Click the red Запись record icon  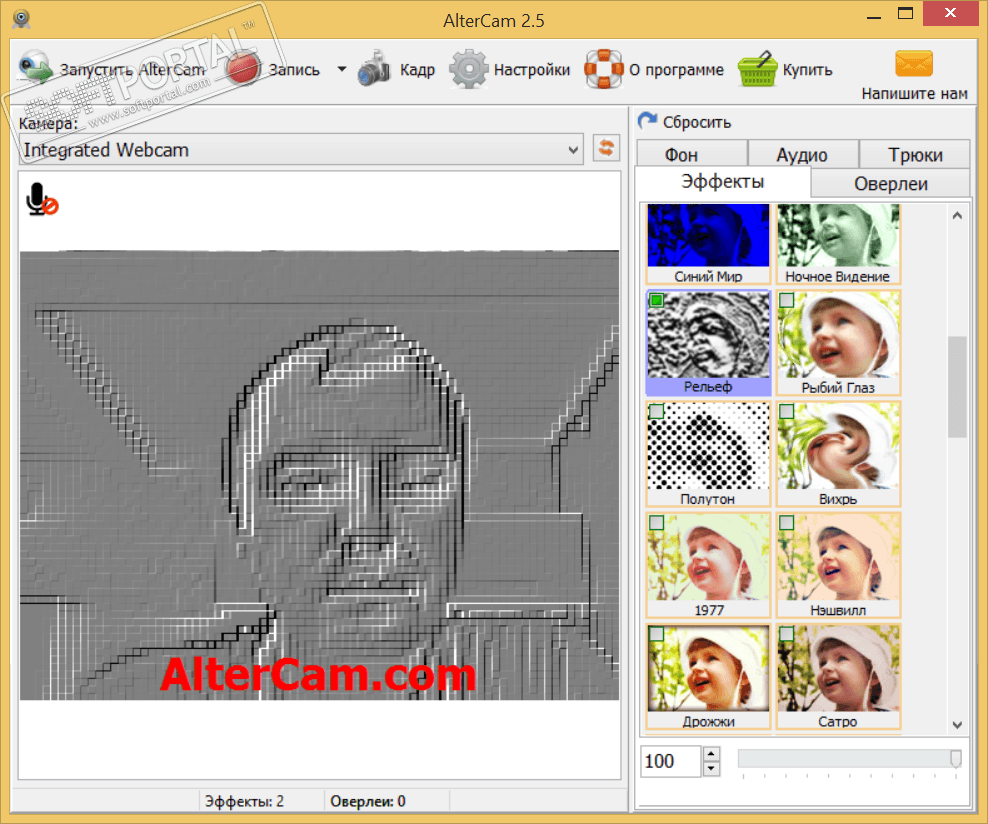pyautogui.click(x=243, y=69)
